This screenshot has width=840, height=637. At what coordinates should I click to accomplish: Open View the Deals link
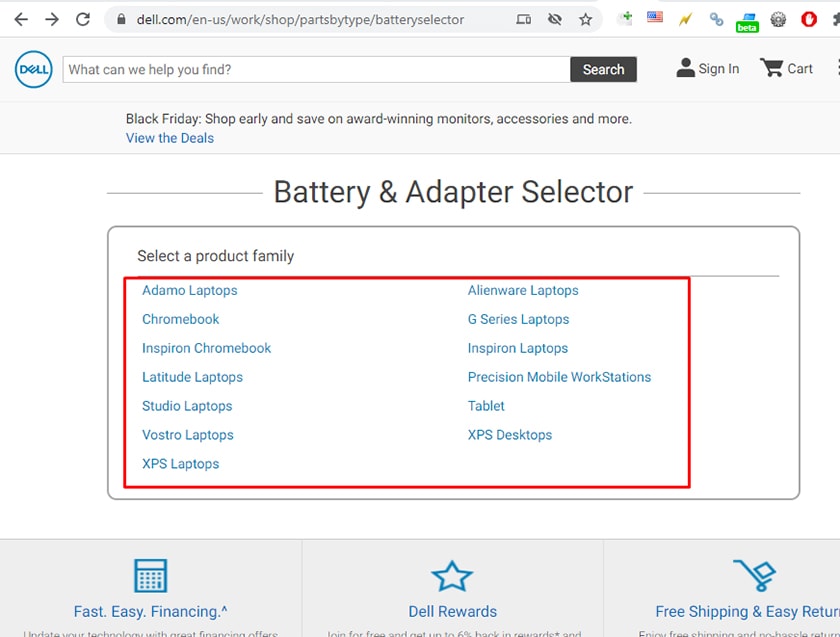coord(169,138)
